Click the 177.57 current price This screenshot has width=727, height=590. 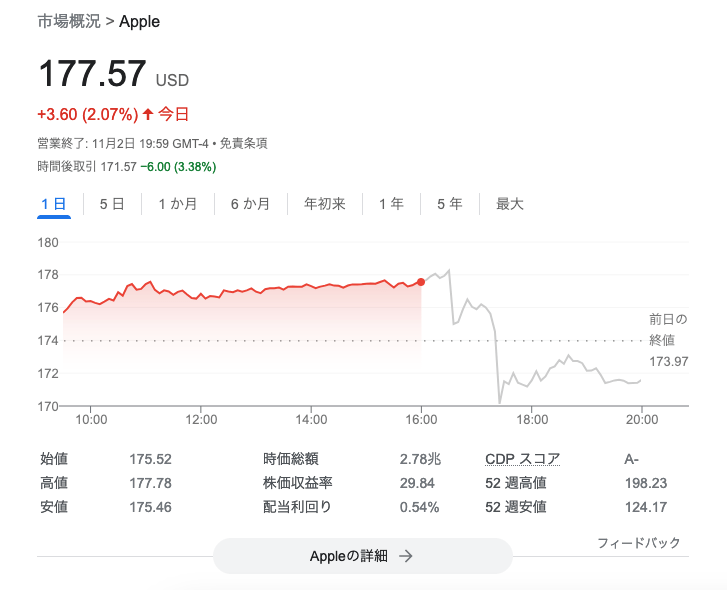coord(92,76)
